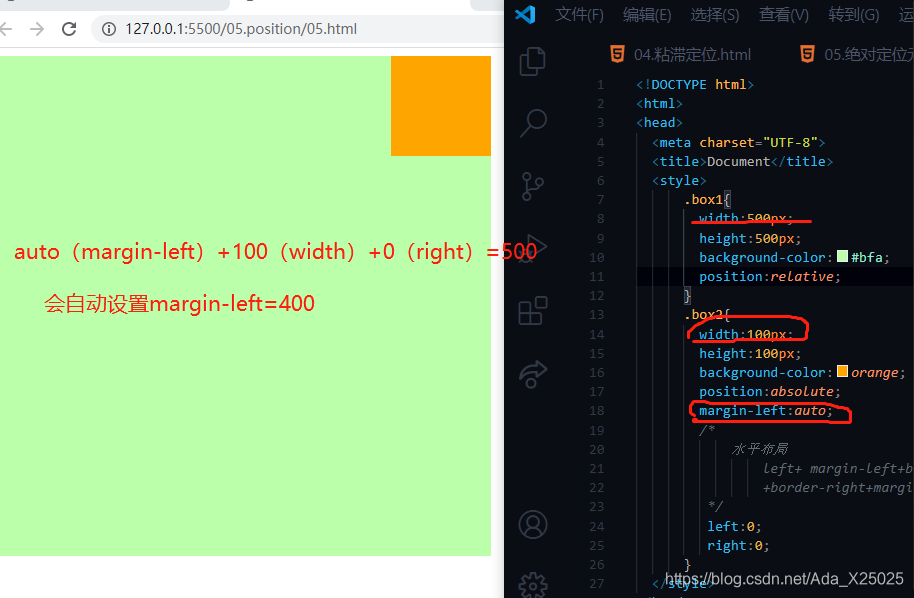Open the Live Share icon in activity bar
This screenshot has width=914, height=598.
tap(533, 374)
